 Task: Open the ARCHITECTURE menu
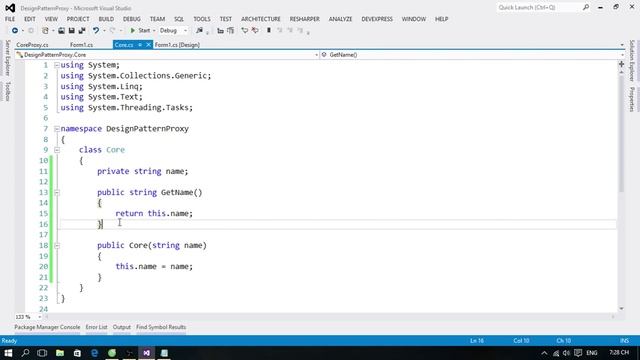coord(261,19)
